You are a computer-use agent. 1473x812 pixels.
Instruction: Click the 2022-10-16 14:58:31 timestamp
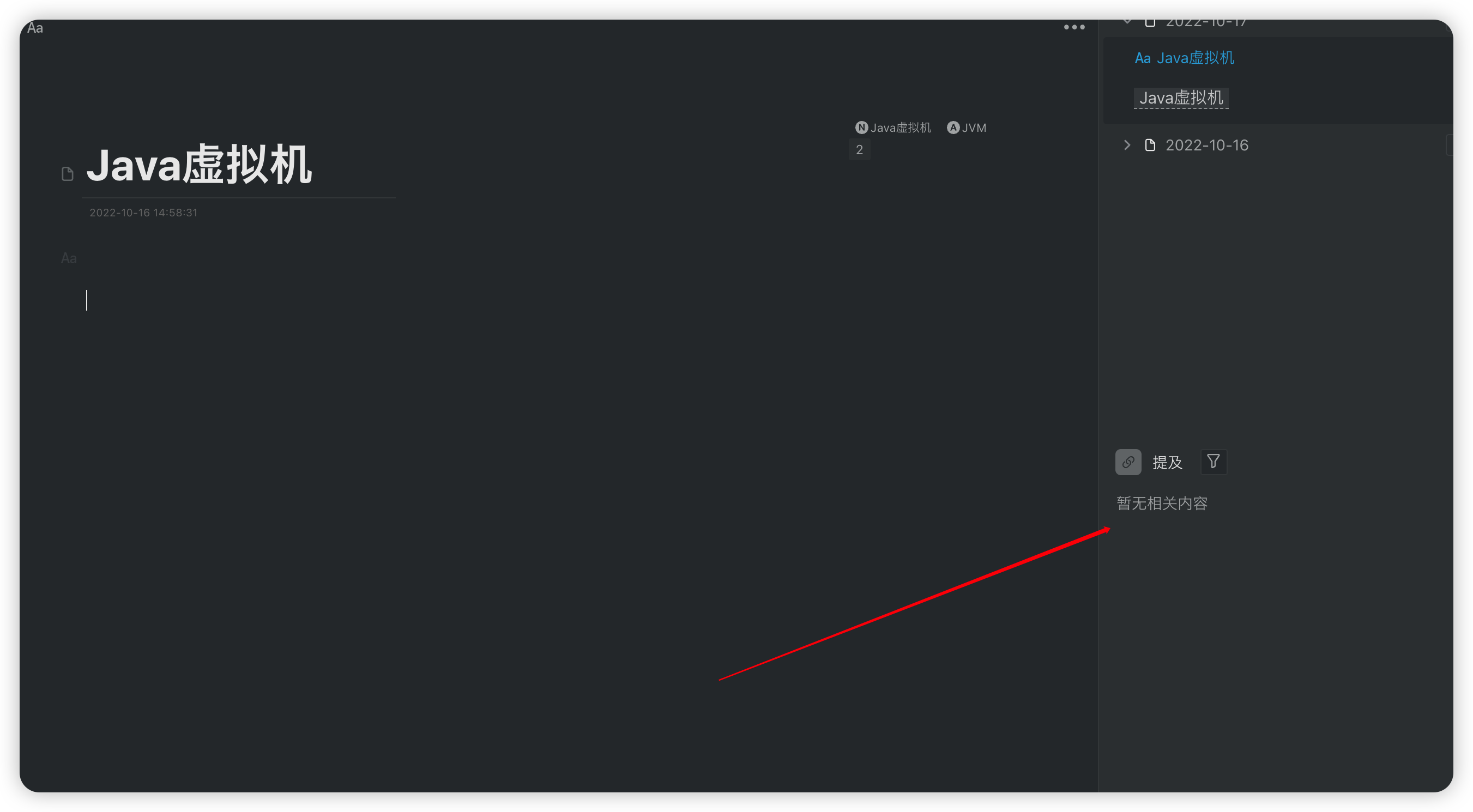143,213
